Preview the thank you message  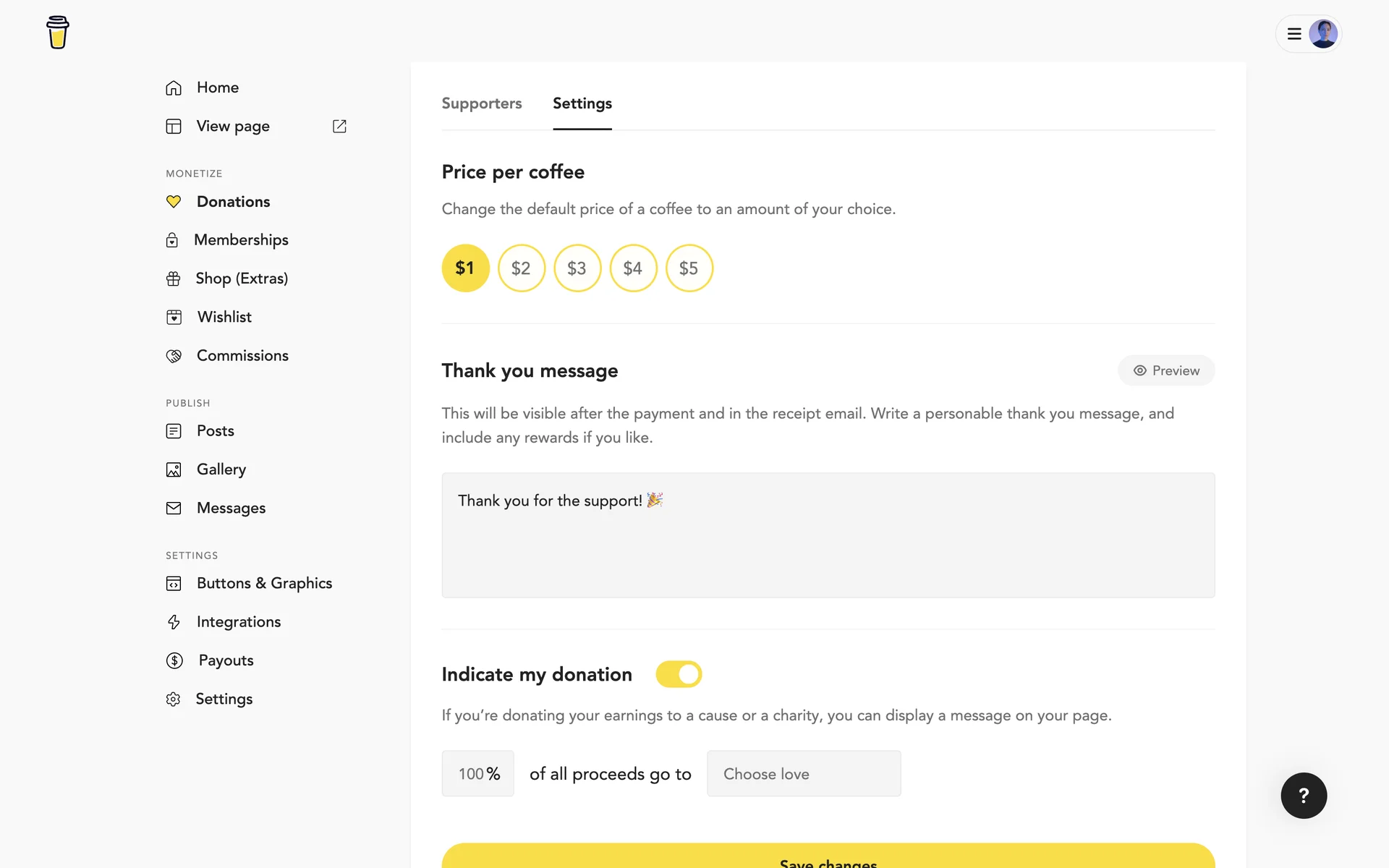point(1165,370)
